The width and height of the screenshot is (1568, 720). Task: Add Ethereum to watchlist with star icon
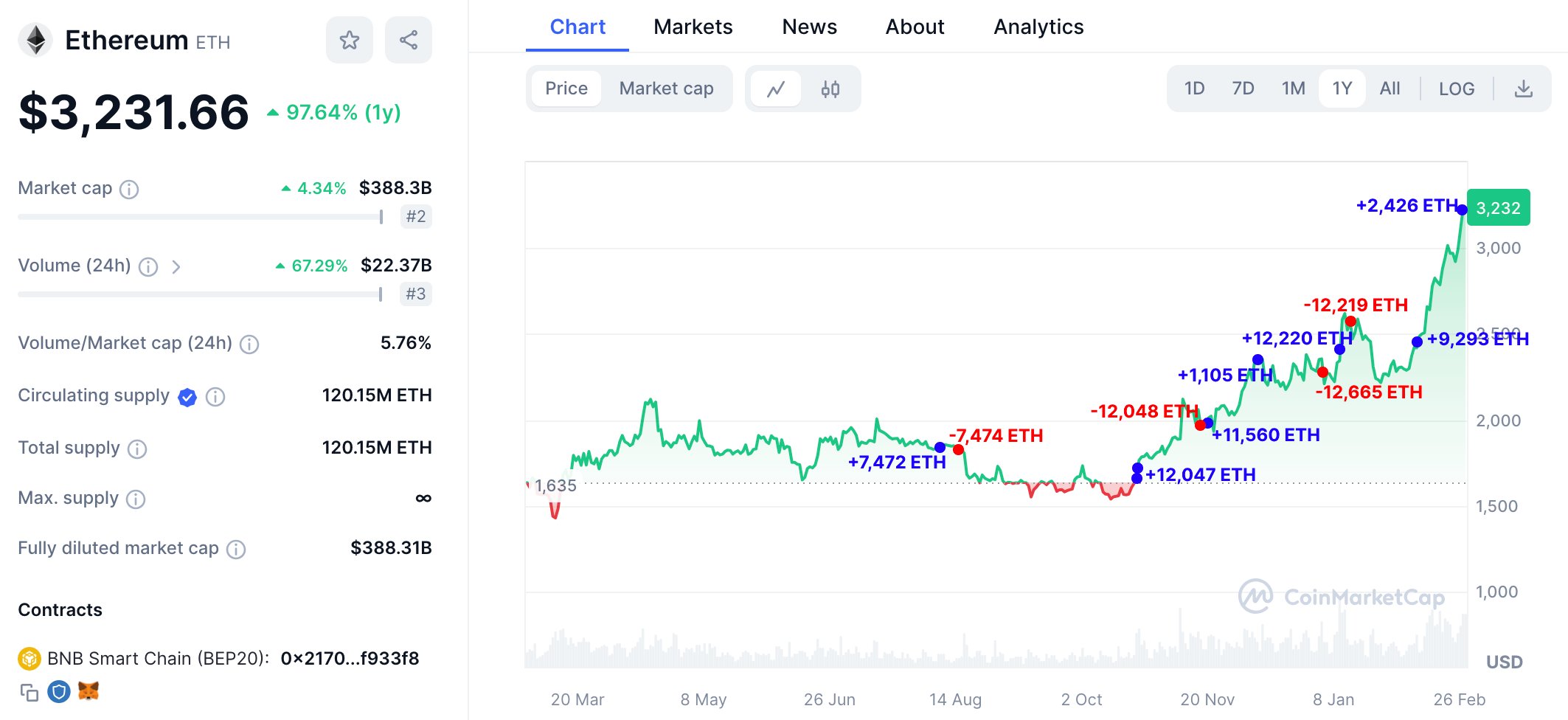(350, 40)
